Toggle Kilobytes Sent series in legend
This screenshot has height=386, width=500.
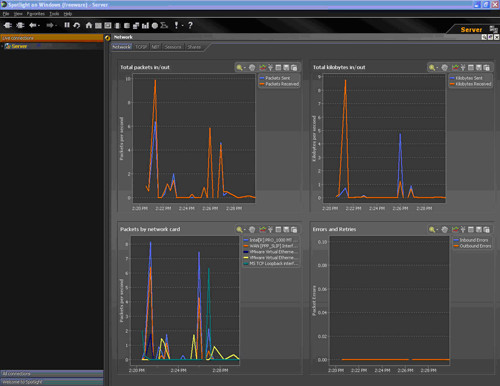coord(466,78)
